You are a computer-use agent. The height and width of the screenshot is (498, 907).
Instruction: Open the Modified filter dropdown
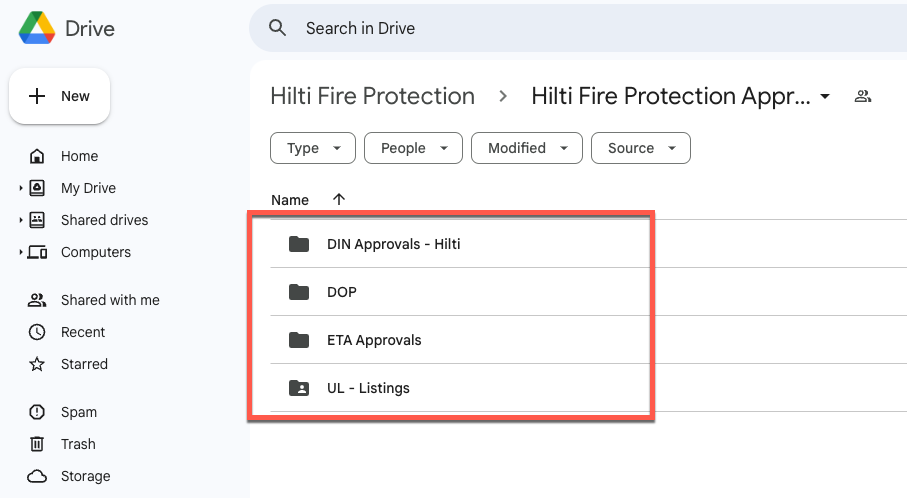tap(527, 148)
